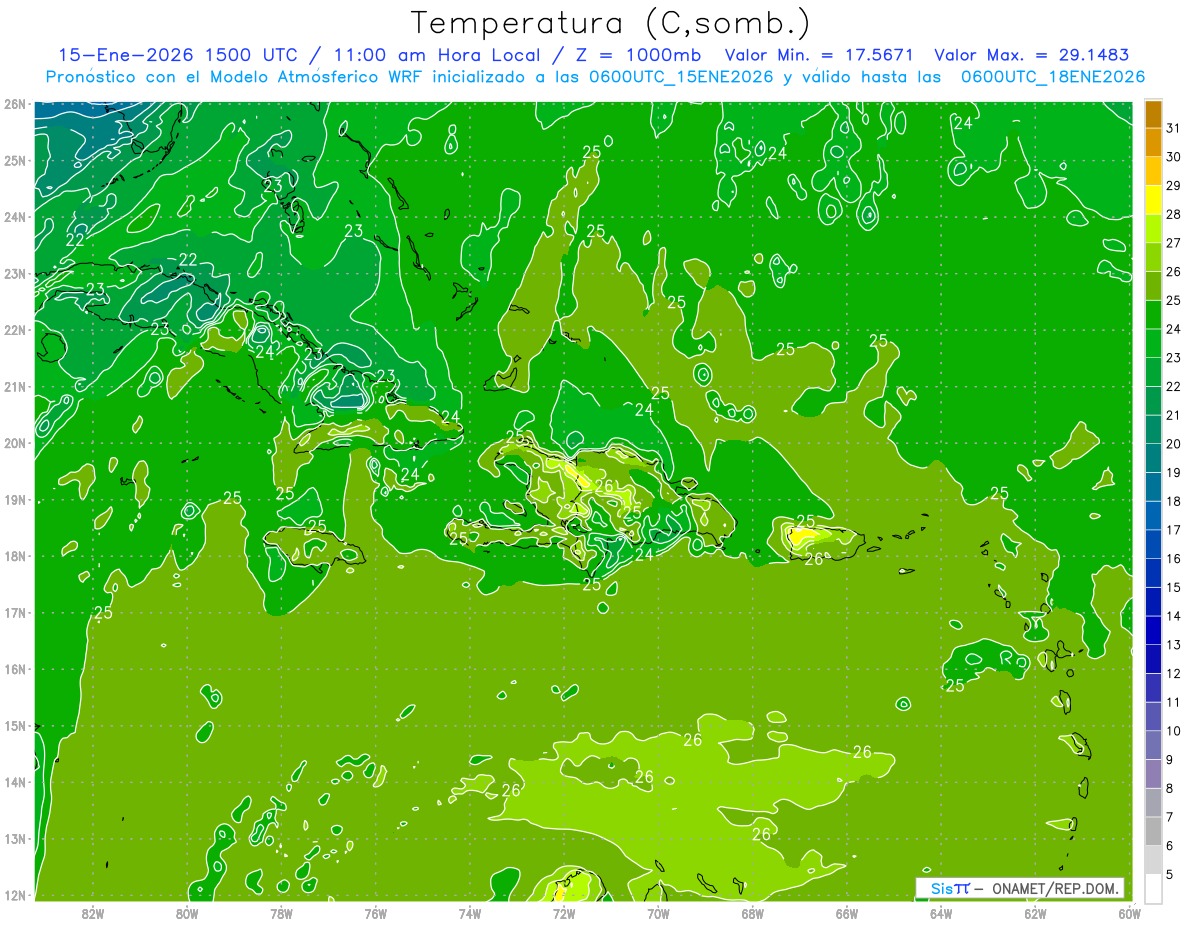Click the legend value label 21

pyautogui.click(x=1173, y=415)
